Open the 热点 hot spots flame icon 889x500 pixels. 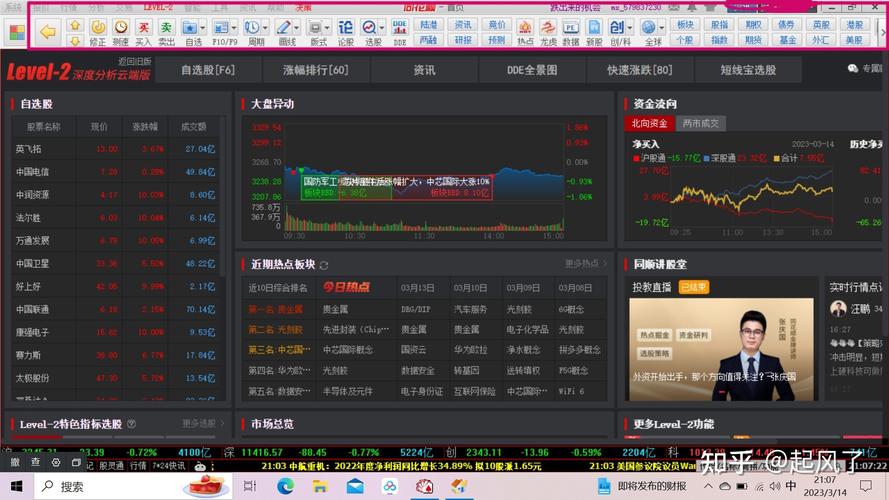click(524, 31)
